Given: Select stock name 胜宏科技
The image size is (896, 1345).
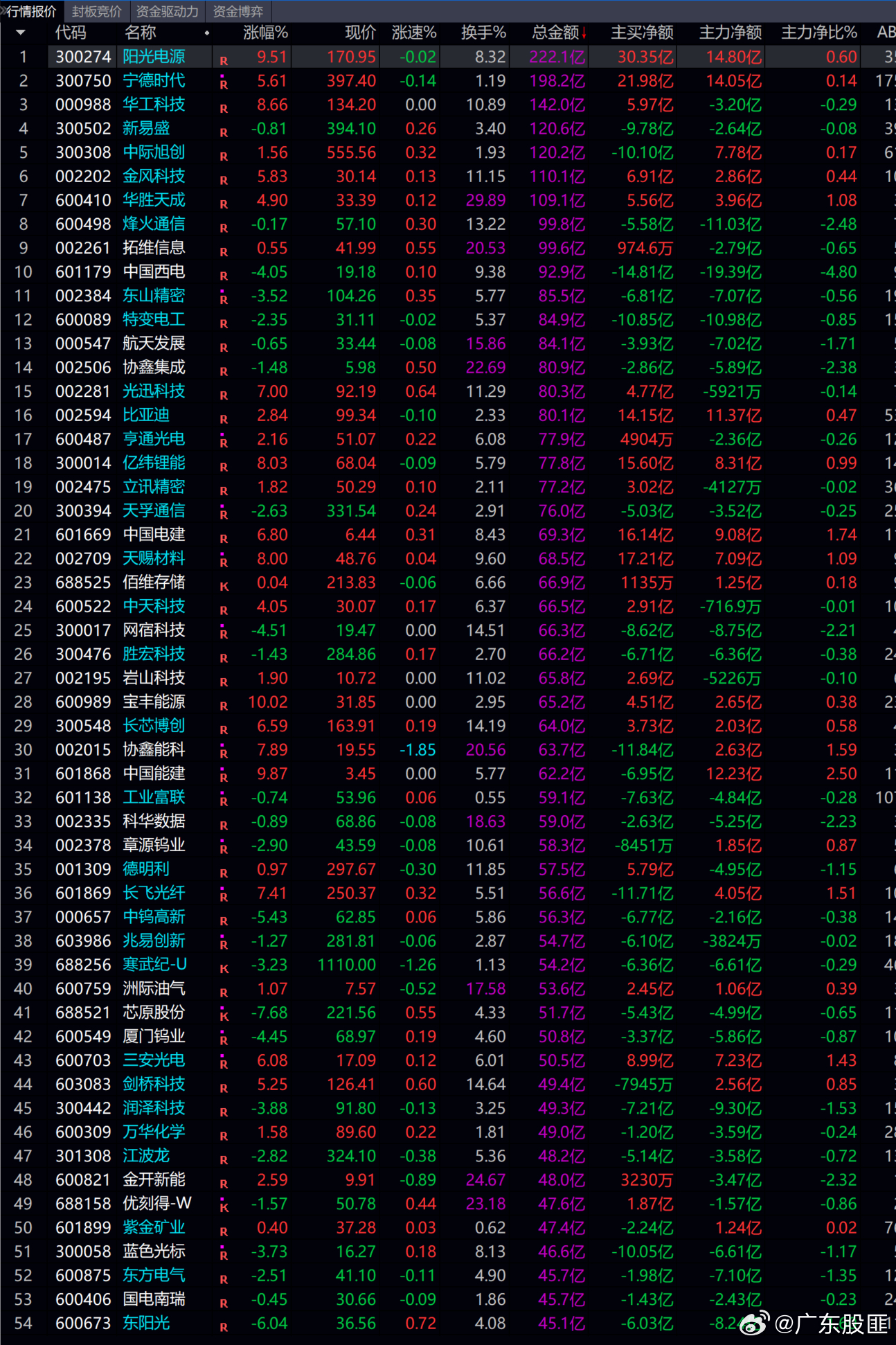Looking at the screenshot, I should (x=154, y=654).
